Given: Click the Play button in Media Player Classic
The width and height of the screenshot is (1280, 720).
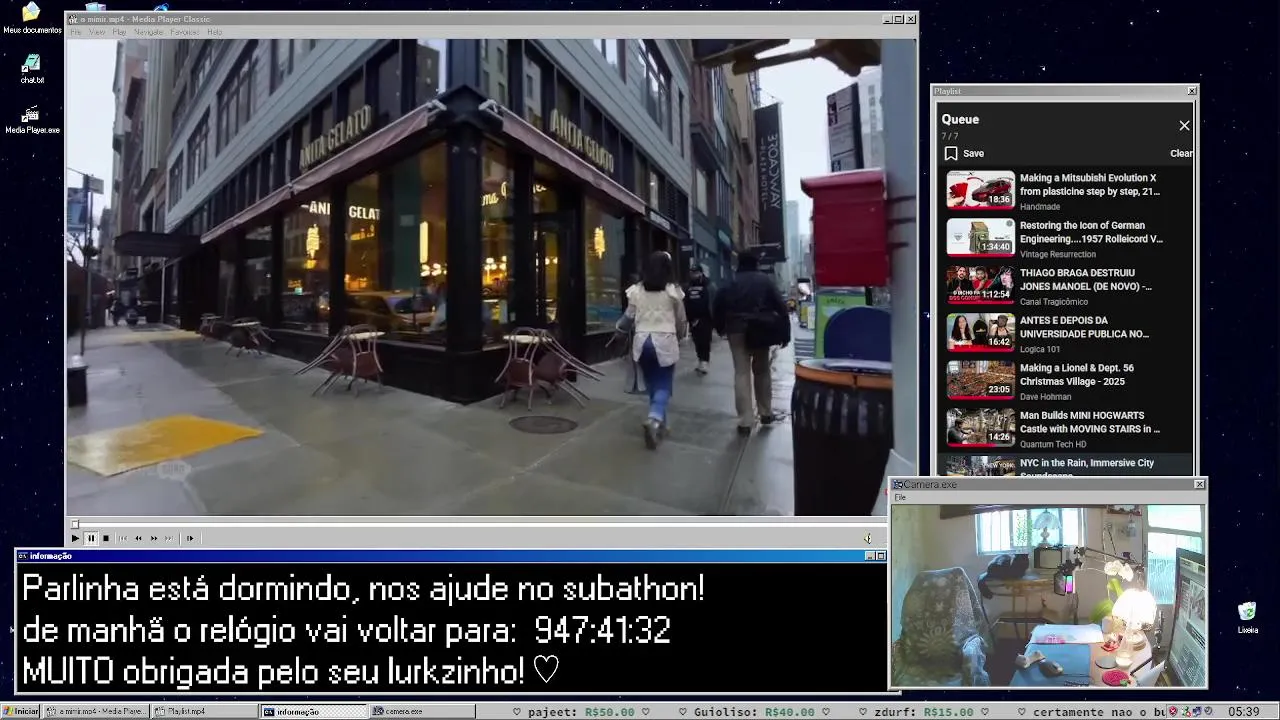Looking at the screenshot, I should [x=75, y=538].
